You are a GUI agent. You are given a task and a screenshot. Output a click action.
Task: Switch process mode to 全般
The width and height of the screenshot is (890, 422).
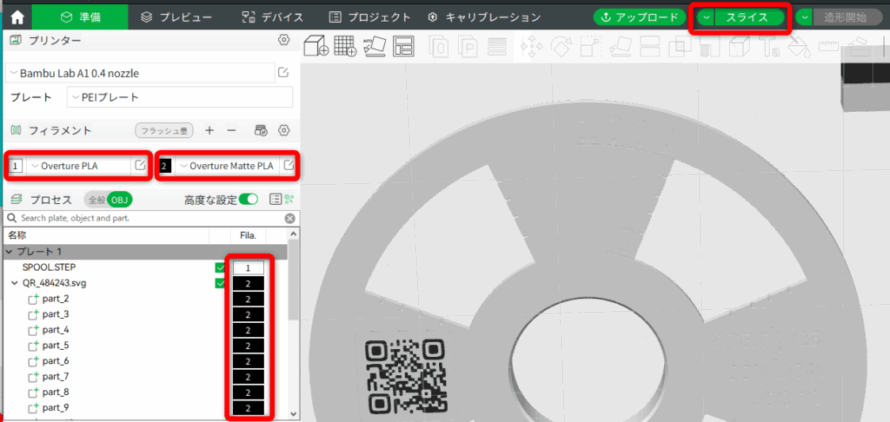(96, 200)
